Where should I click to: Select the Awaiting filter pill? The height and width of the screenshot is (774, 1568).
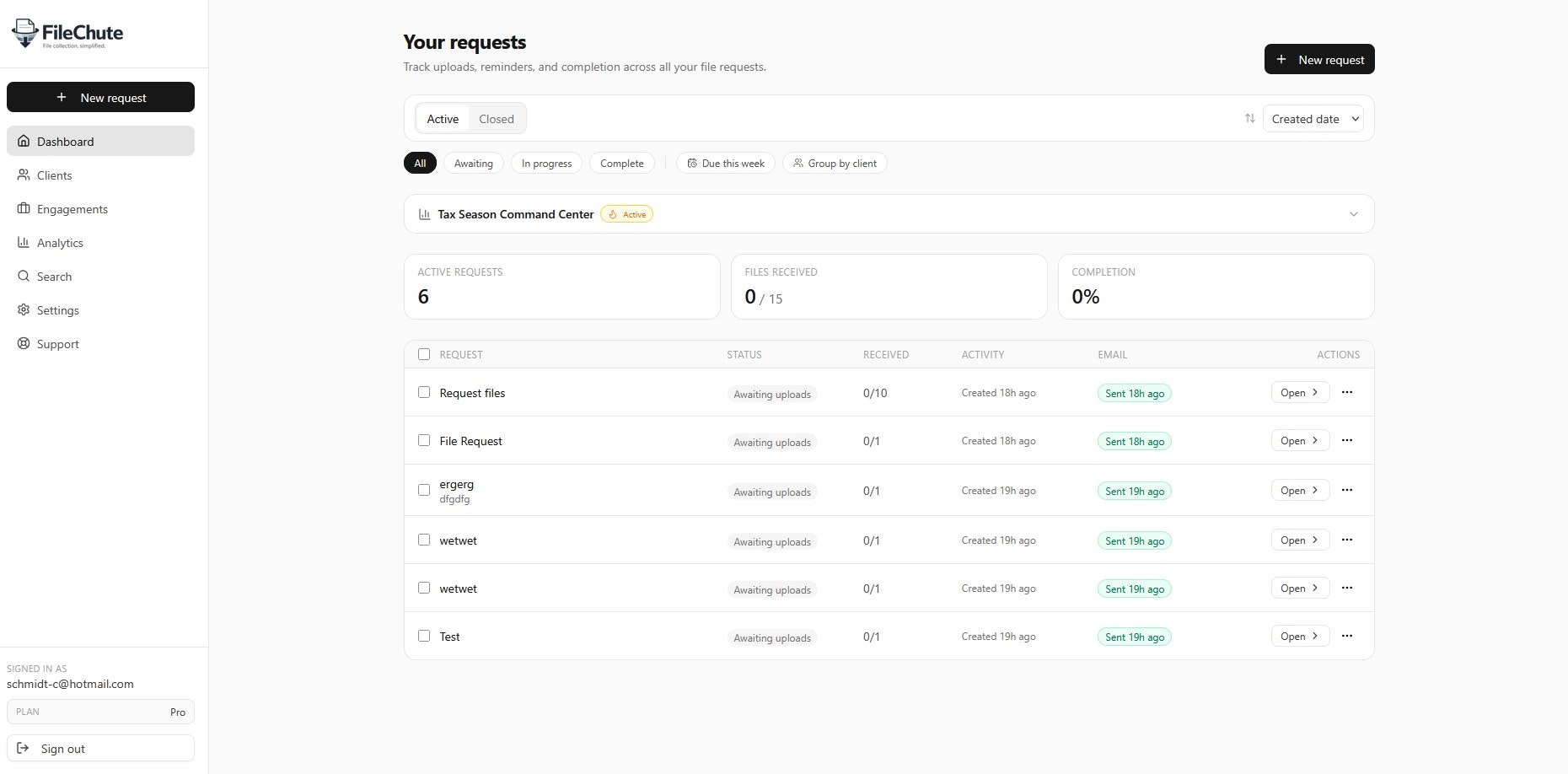point(473,163)
